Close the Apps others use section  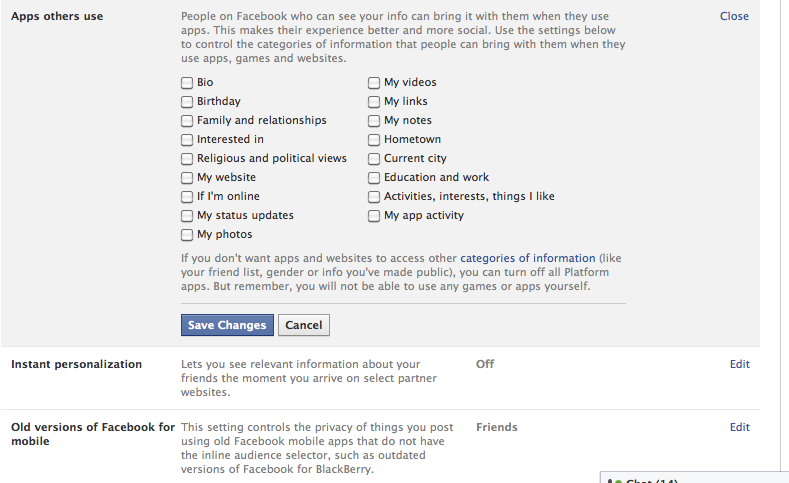pos(734,16)
